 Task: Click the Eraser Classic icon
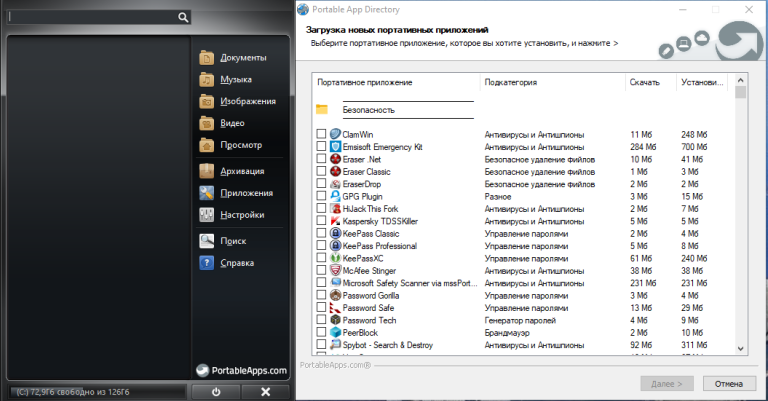tap(335, 171)
